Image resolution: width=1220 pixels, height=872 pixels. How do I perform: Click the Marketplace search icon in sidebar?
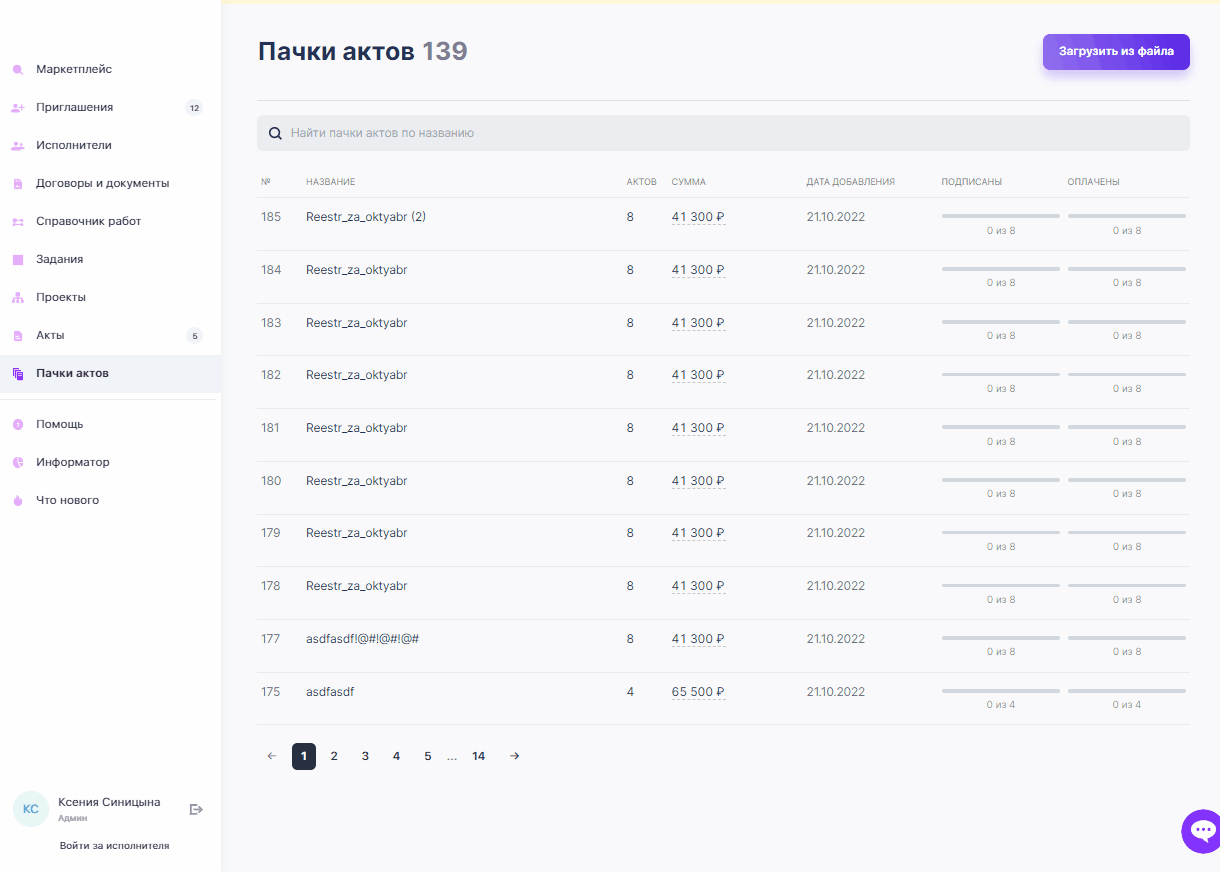17,70
